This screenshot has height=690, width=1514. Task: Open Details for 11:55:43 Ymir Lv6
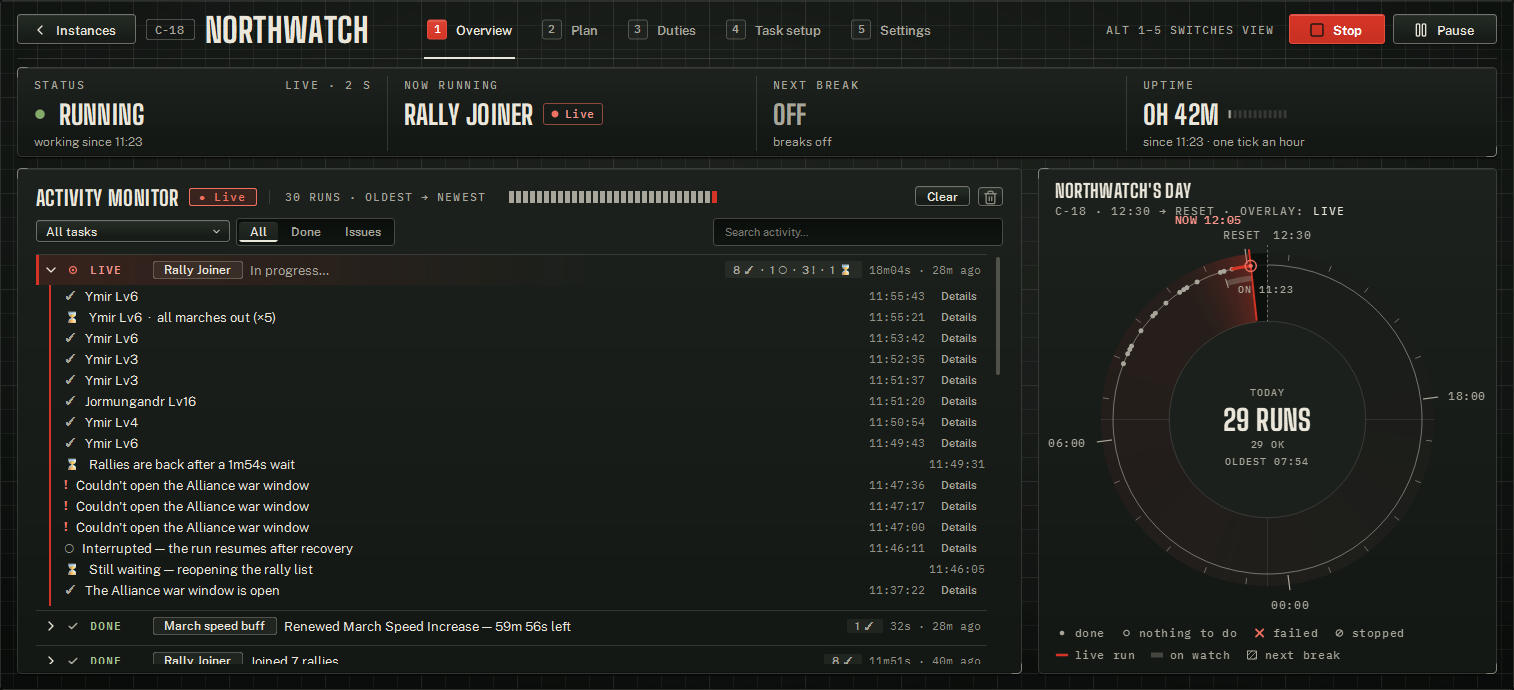tap(958, 296)
